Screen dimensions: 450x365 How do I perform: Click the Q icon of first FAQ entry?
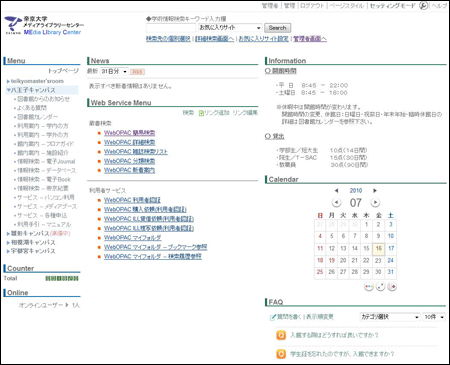pyautogui.click(x=281, y=335)
